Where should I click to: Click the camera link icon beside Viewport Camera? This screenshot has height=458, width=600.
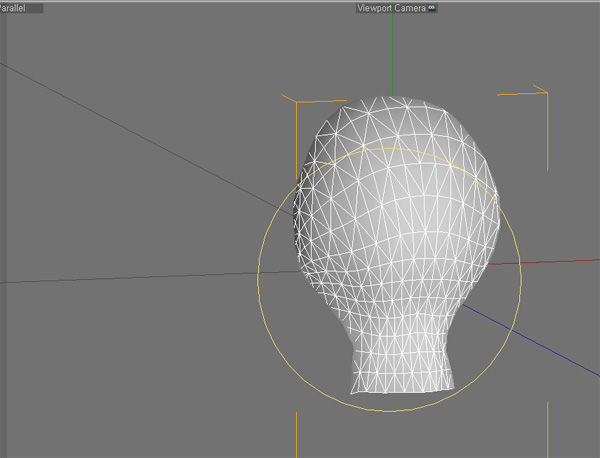coord(432,8)
